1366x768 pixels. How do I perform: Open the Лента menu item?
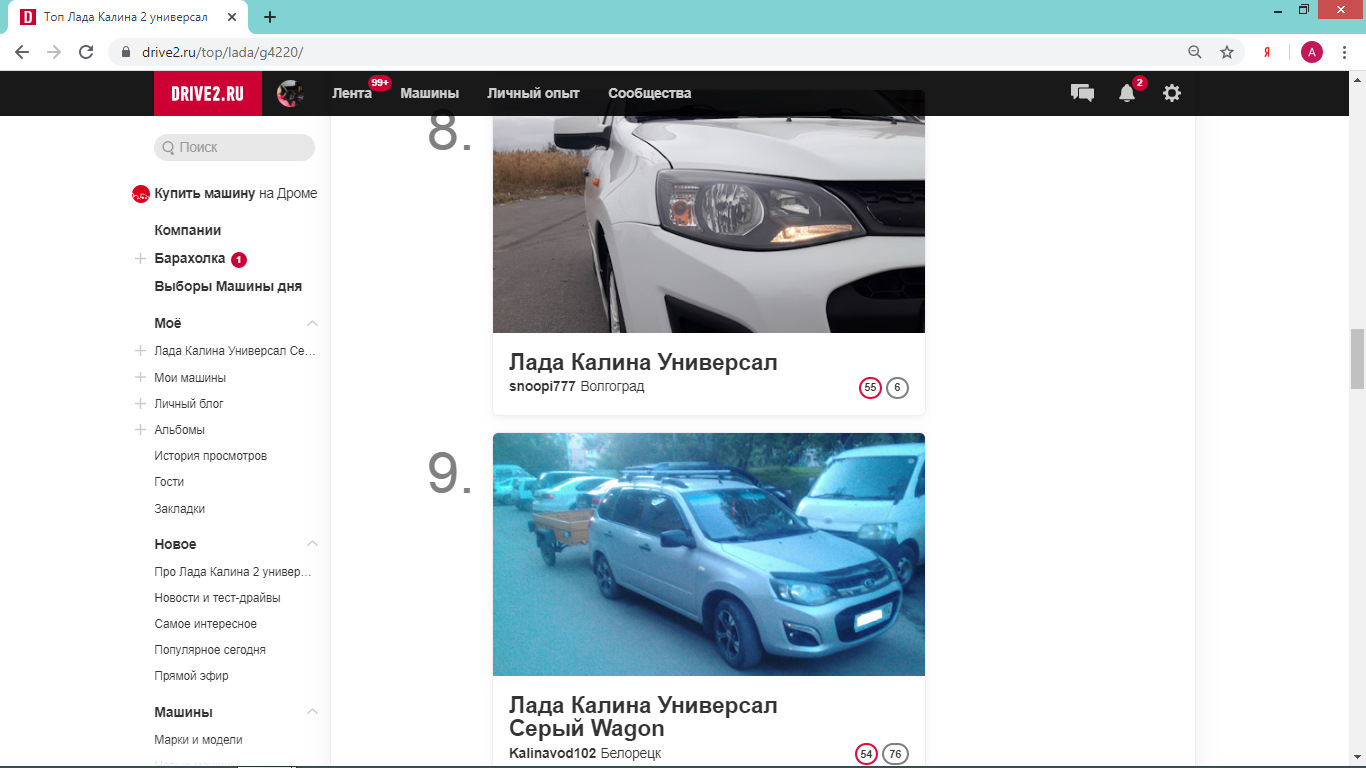pos(352,93)
